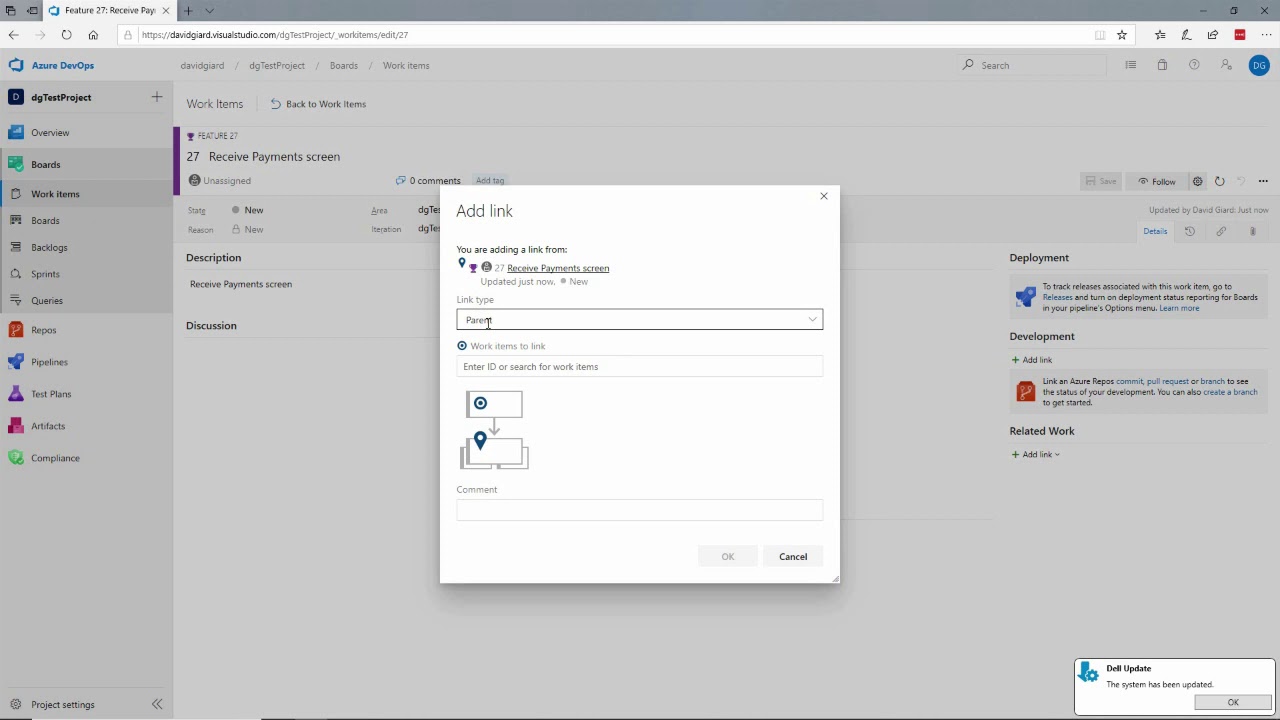This screenshot has width=1280, height=720.
Task: Click the State field showing New
Action: pos(254,210)
